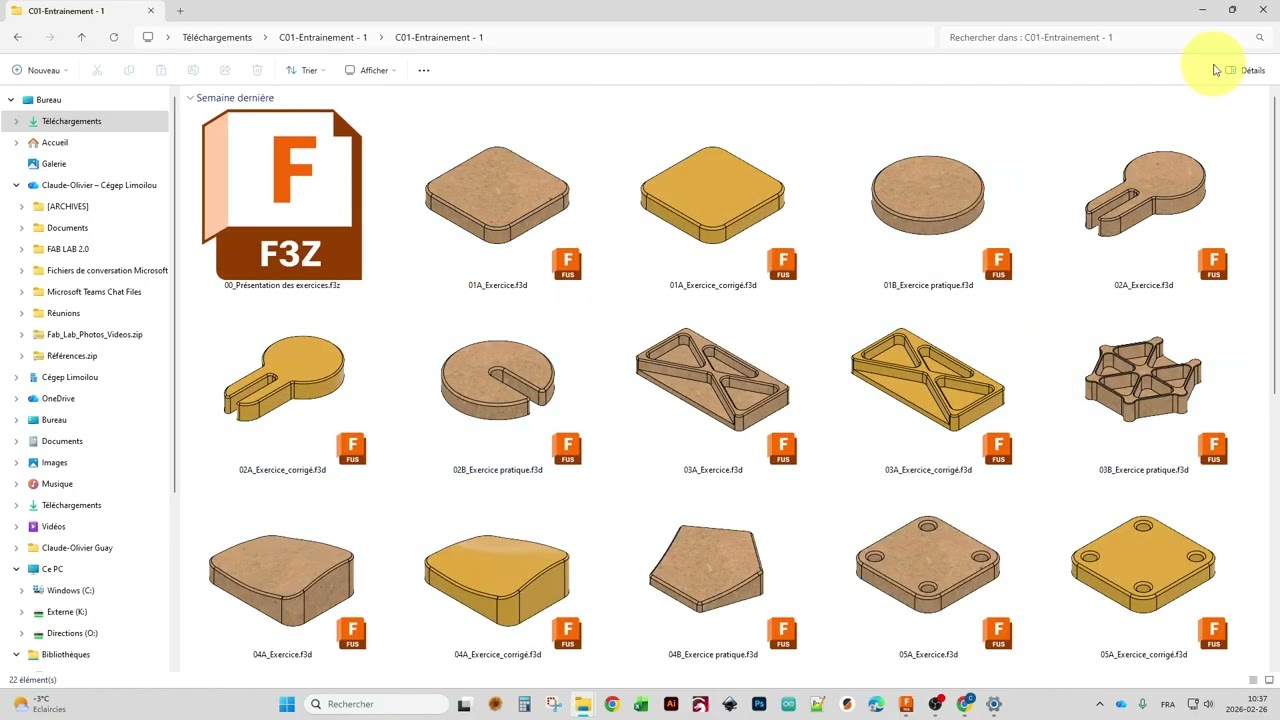Click first C01-Entrainement - 1 breadcrumb
The height and width of the screenshot is (720, 1280).
point(323,37)
